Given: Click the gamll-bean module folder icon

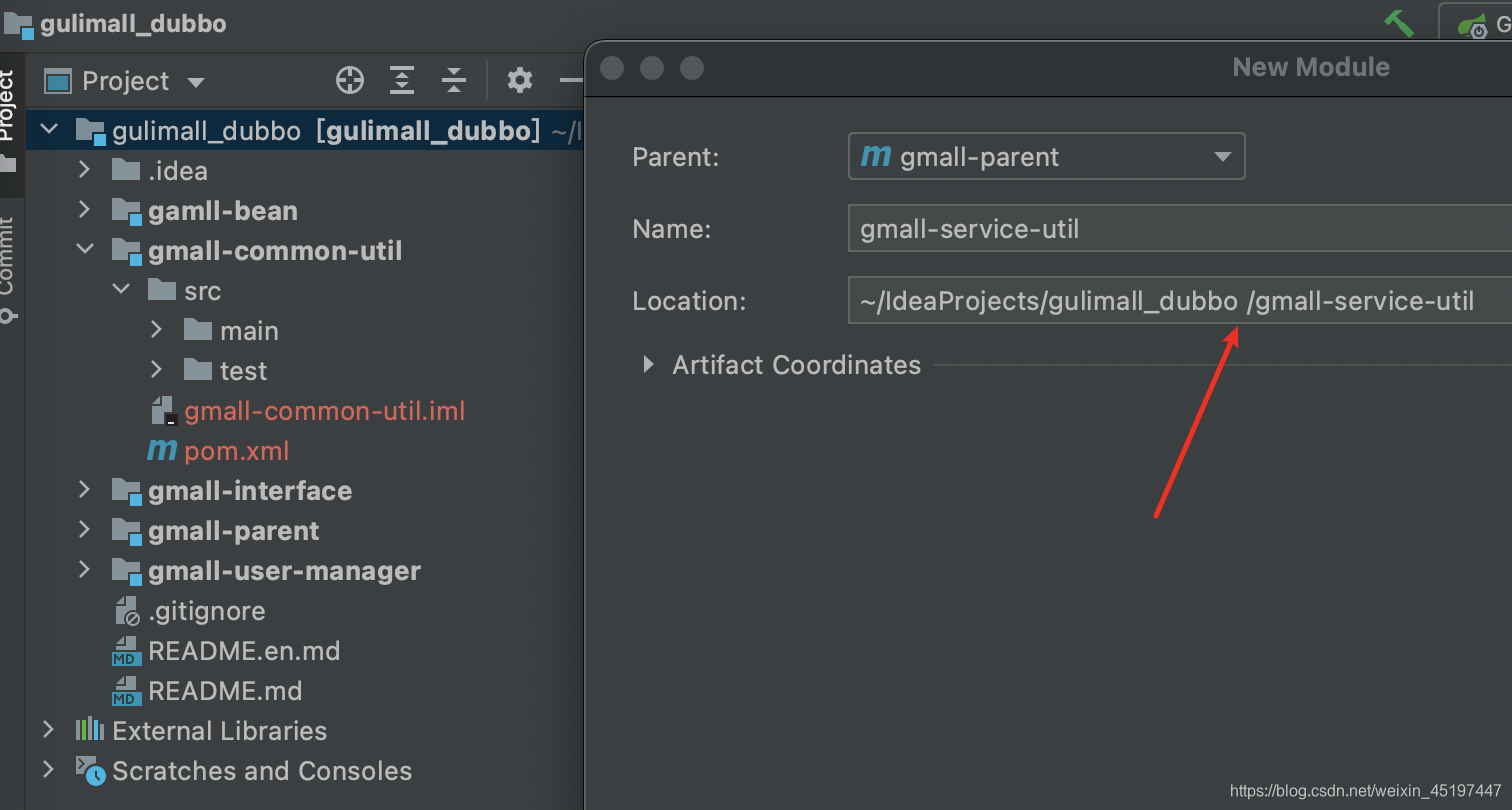Looking at the screenshot, I should (x=126, y=211).
